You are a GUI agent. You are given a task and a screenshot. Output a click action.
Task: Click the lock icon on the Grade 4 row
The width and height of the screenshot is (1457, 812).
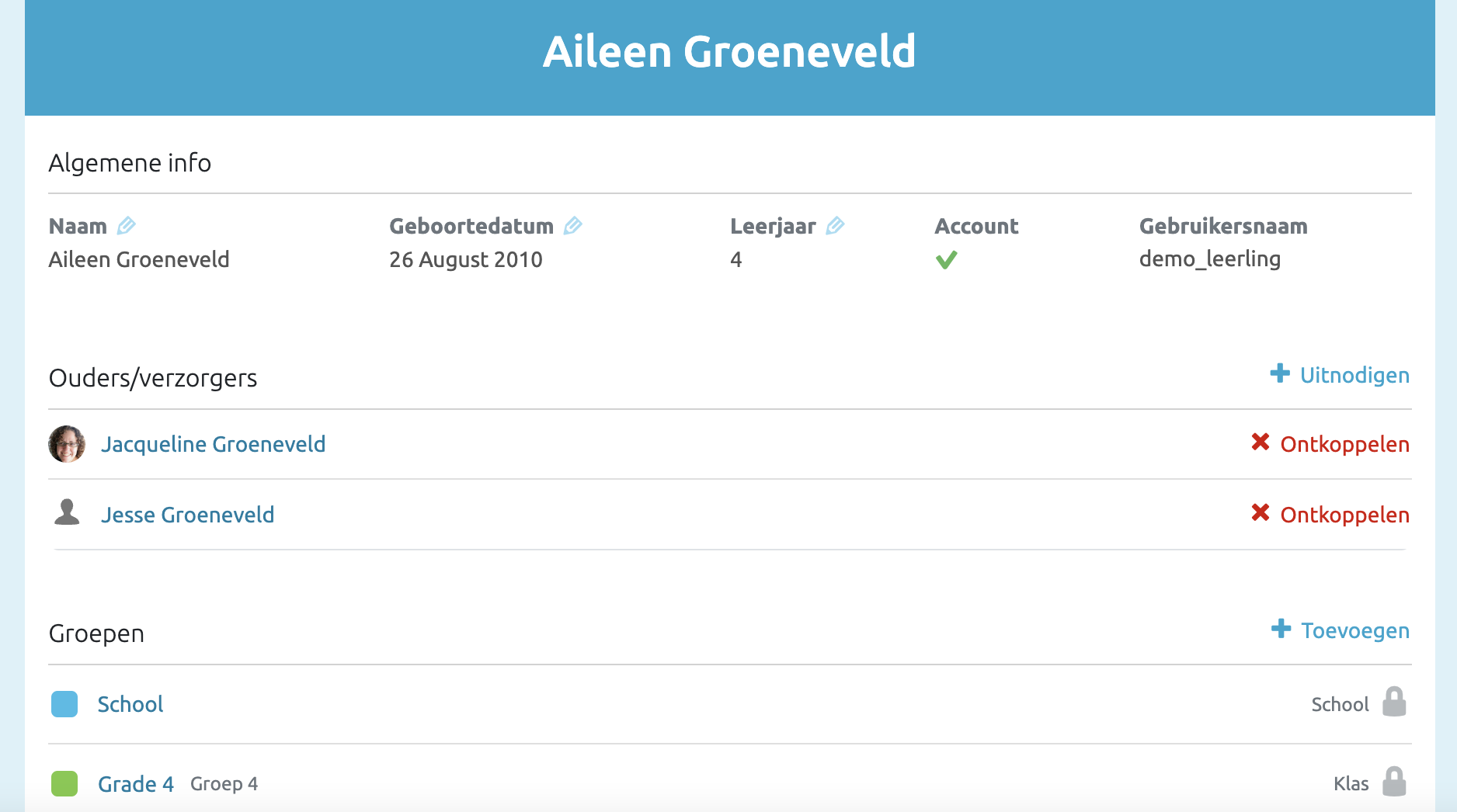[x=1394, y=782]
